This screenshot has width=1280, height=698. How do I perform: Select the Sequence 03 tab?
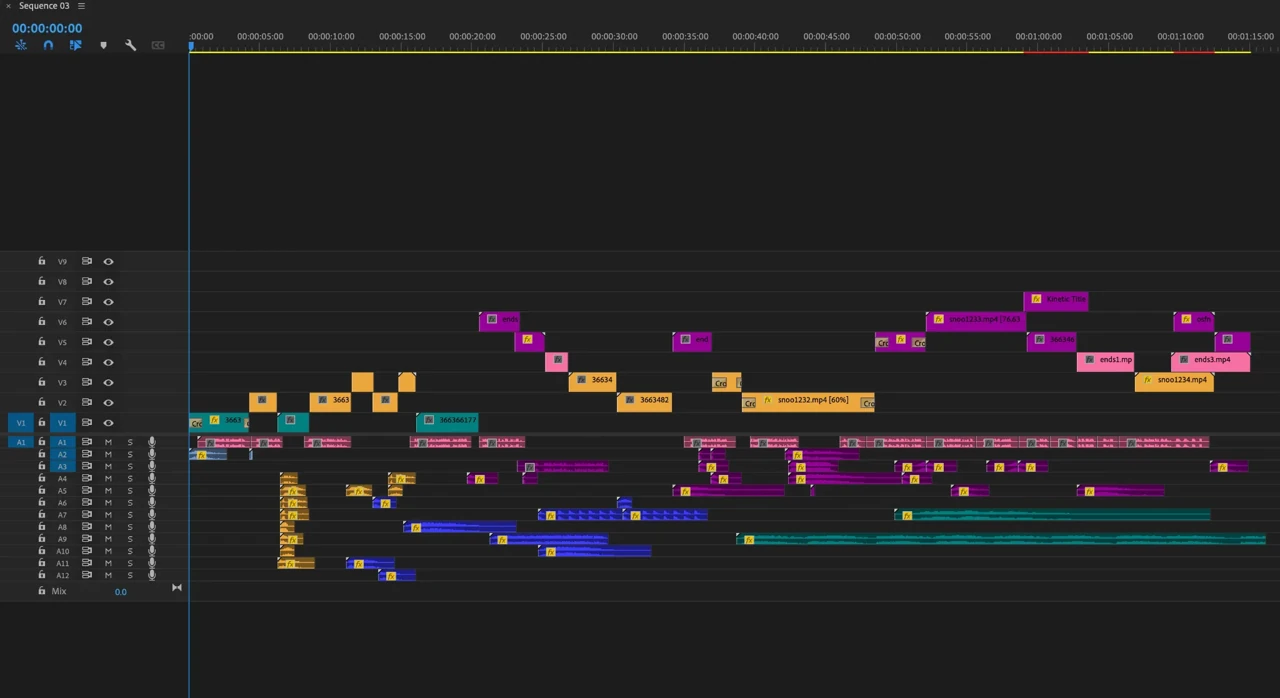(x=44, y=6)
